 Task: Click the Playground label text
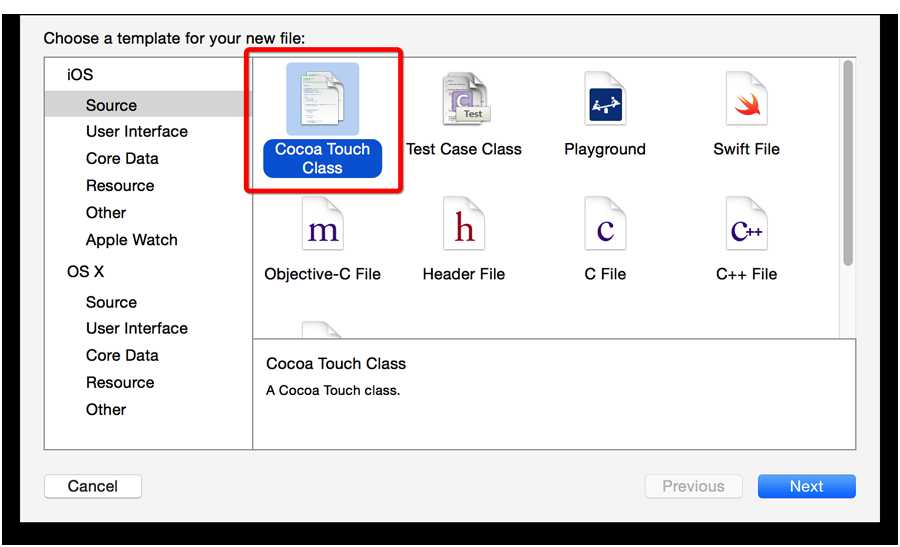tap(605, 149)
